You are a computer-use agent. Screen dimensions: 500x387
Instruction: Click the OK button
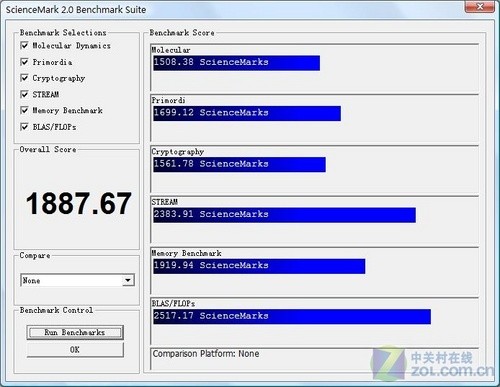(x=75, y=350)
